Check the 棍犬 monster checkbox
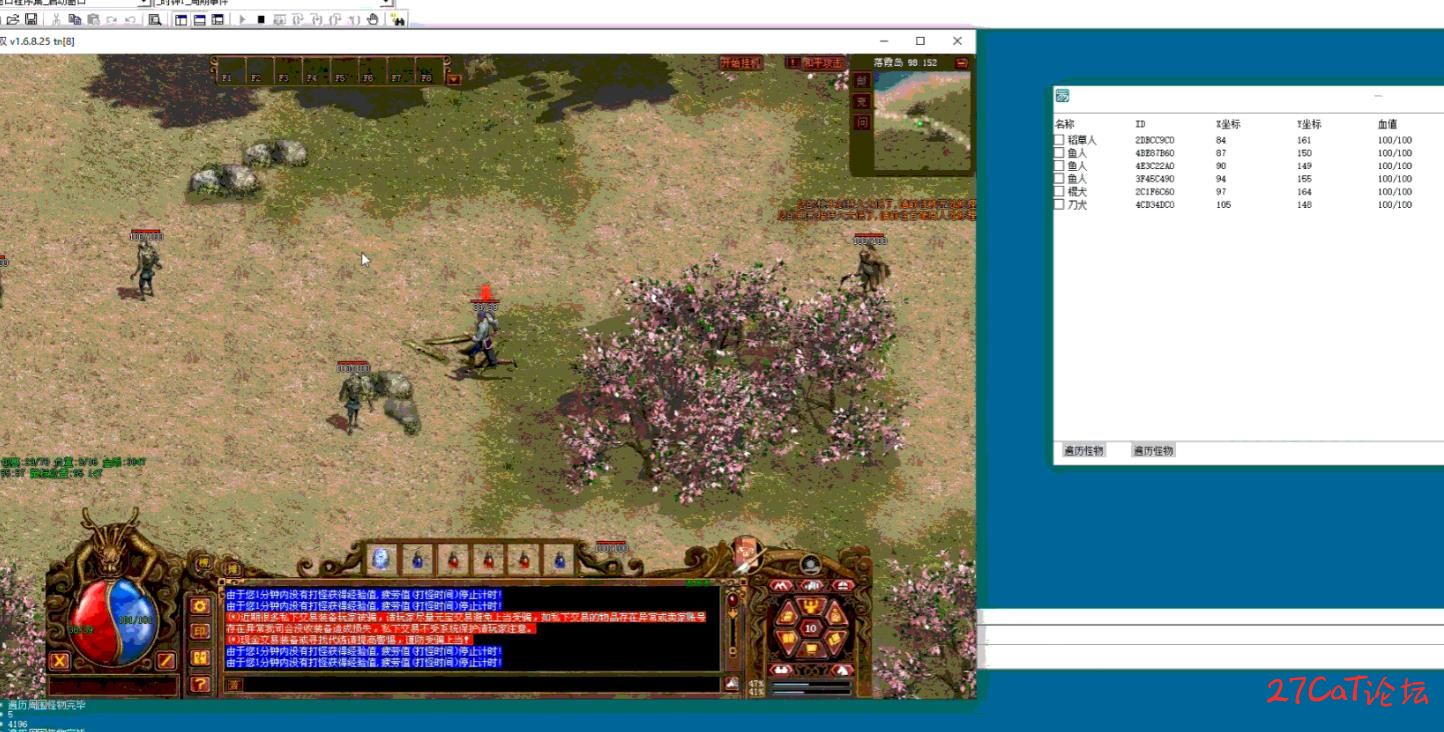 [x=1059, y=192]
